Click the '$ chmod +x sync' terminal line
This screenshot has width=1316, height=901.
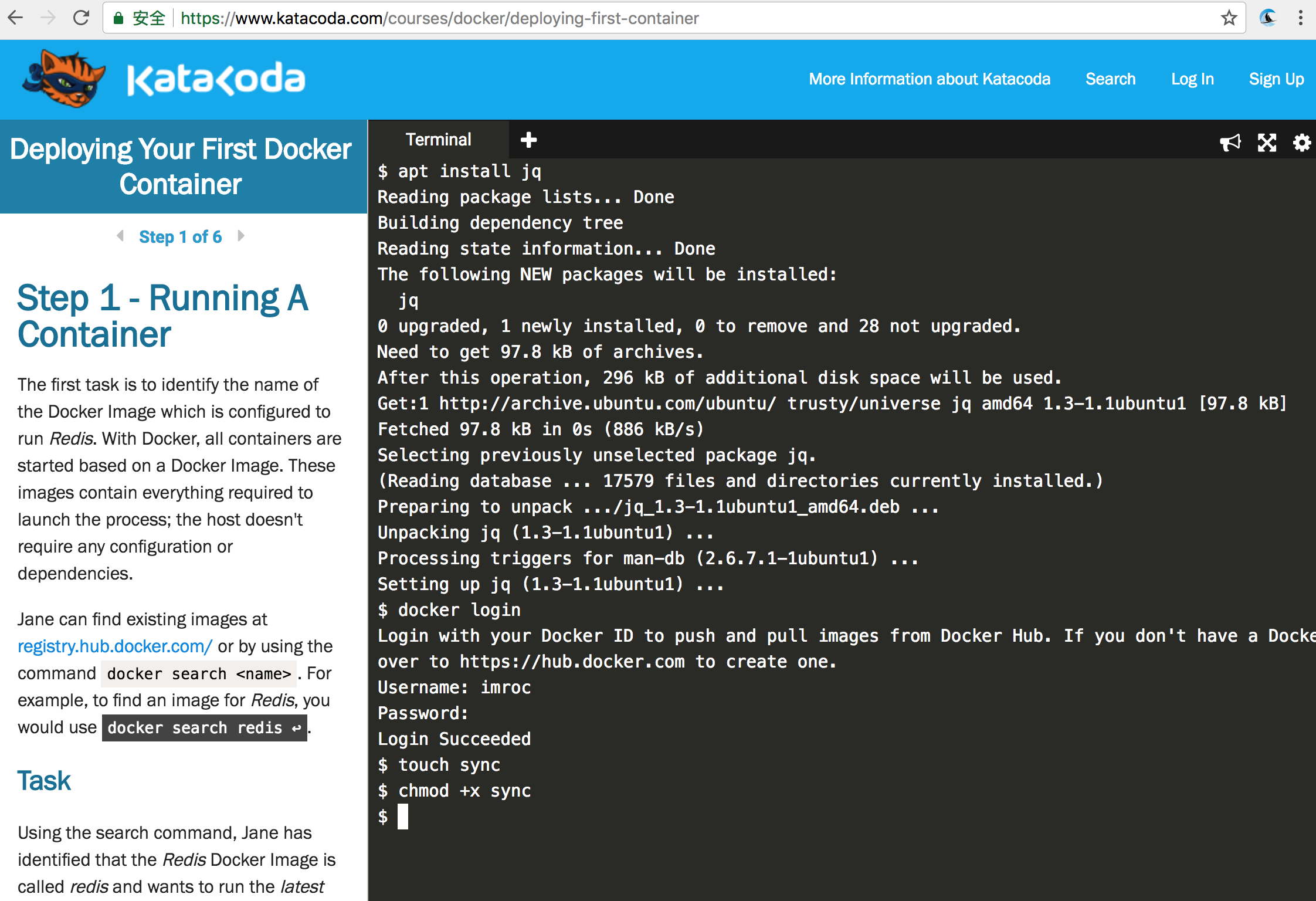tap(455, 791)
